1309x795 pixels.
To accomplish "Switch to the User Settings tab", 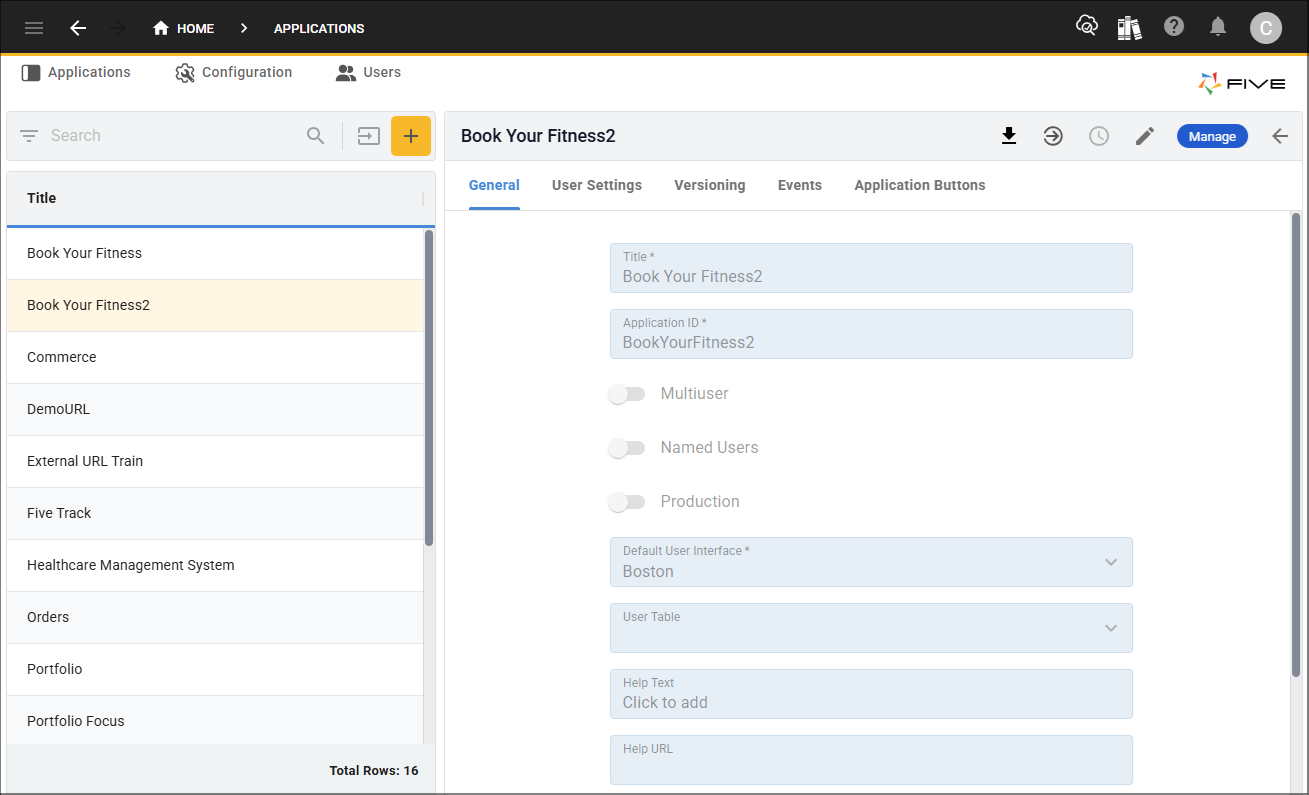I will click(x=597, y=185).
